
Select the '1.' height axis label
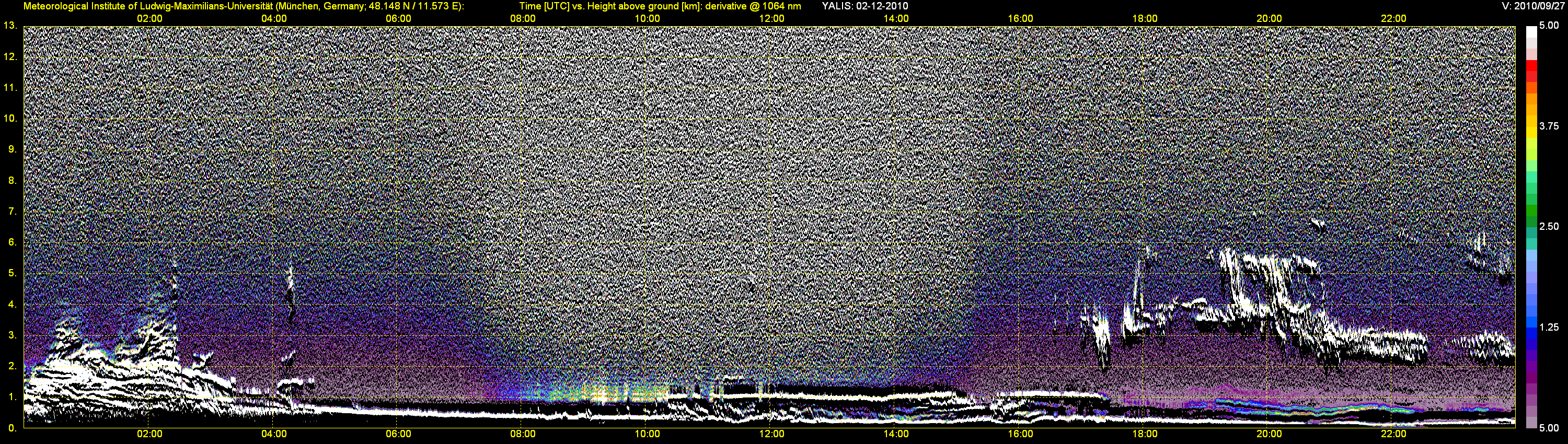[x=12, y=397]
